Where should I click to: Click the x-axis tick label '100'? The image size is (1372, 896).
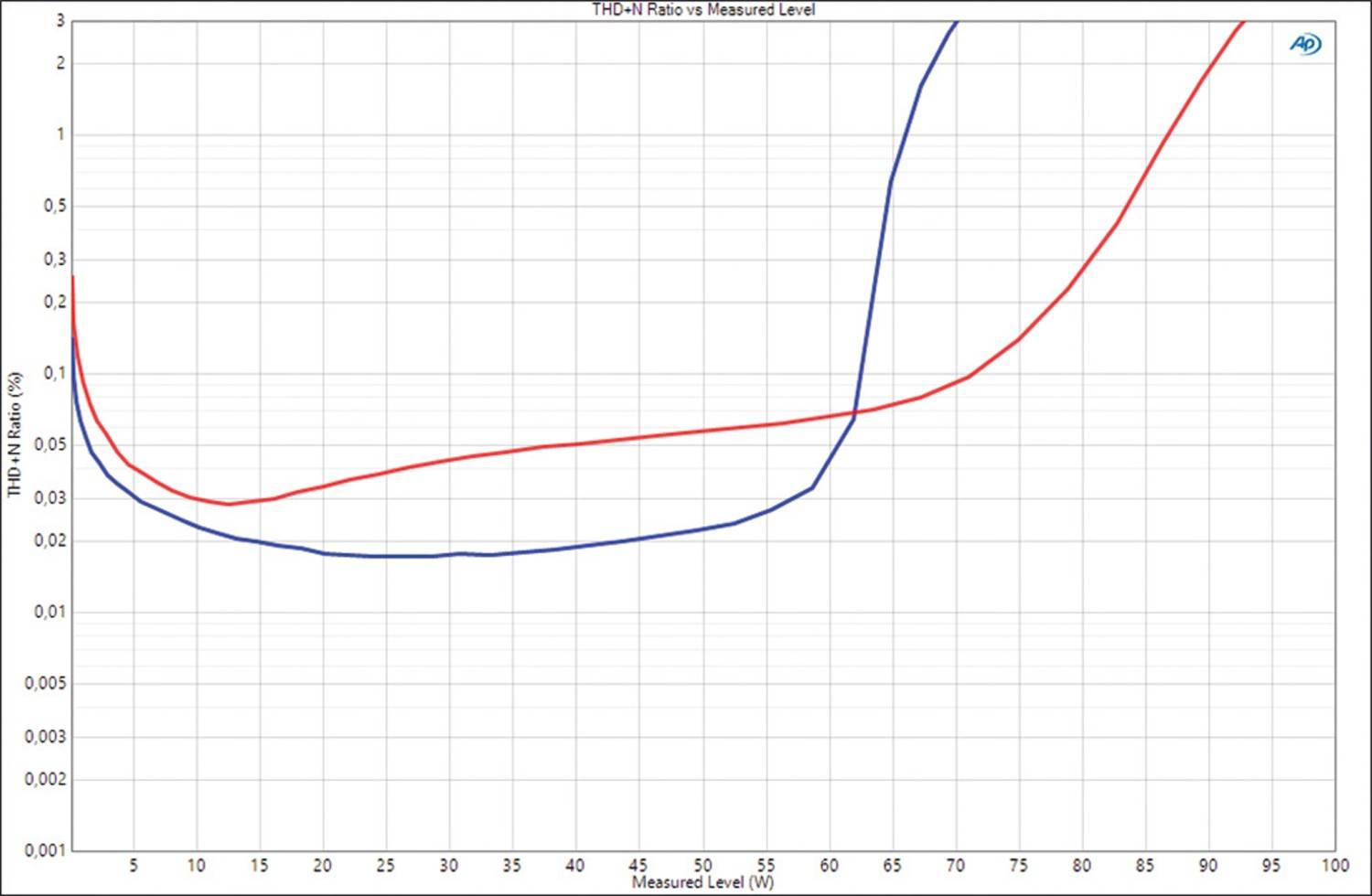pos(1334,865)
